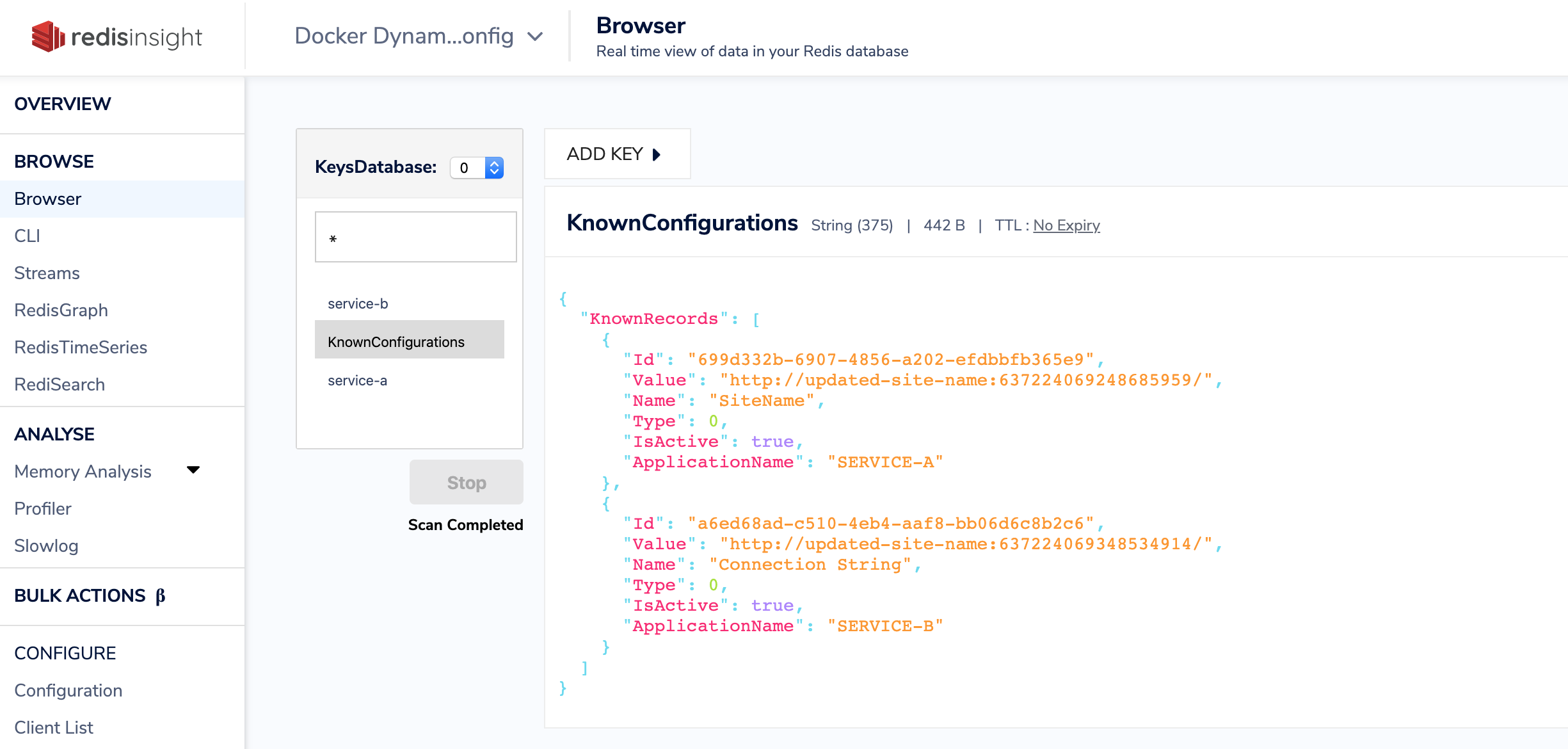Go to Streams in sidebar
The height and width of the screenshot is (749, 1568).
(47, 273)
